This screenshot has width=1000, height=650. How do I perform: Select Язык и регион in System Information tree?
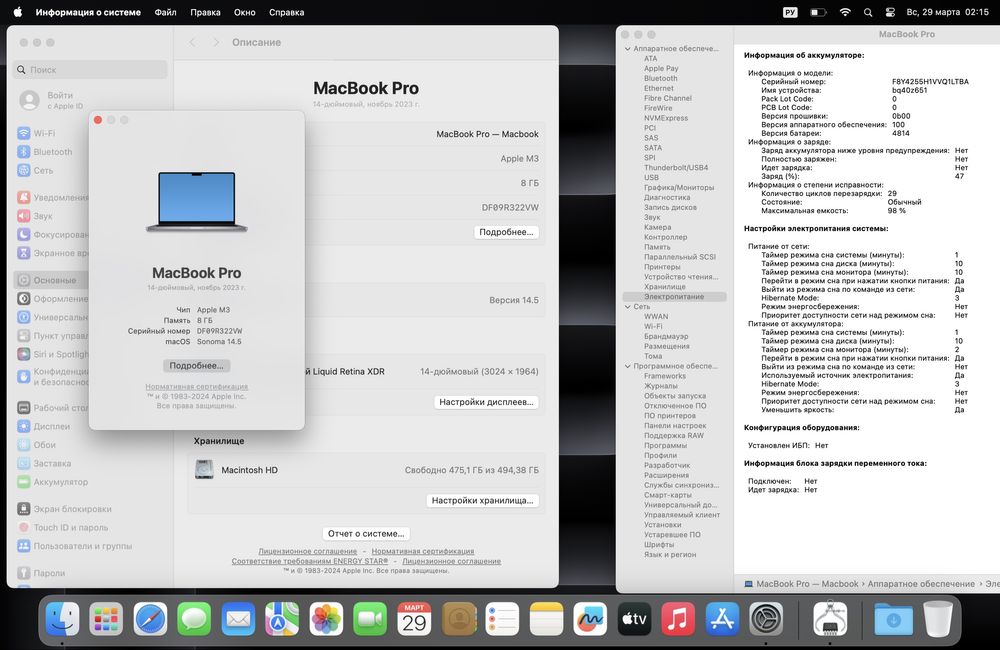click(x=670, y=554)
